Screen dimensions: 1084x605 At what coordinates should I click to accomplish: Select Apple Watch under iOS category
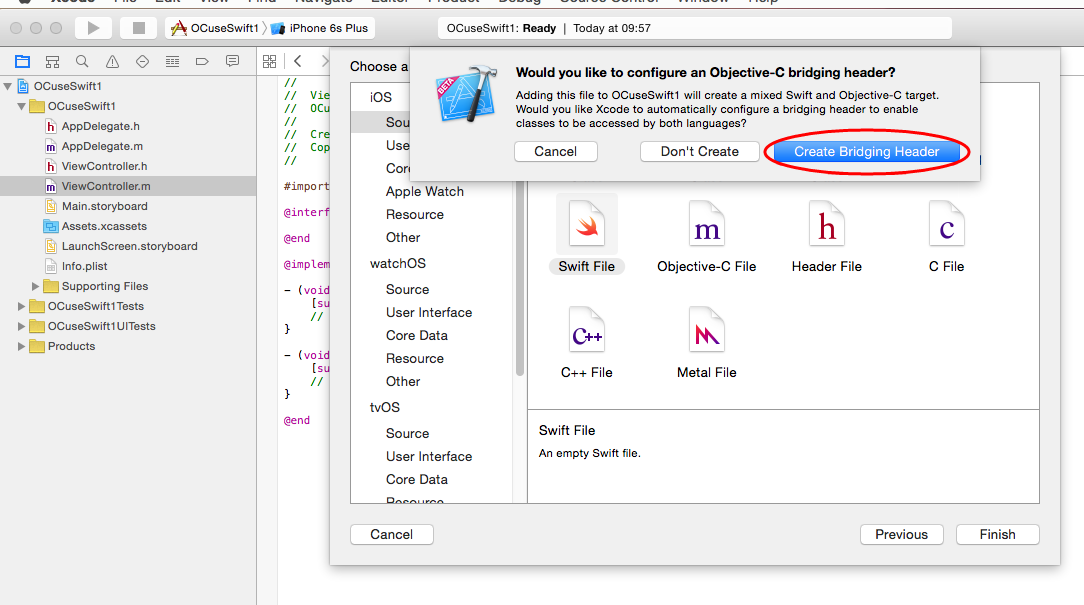(x=424, y=192)
